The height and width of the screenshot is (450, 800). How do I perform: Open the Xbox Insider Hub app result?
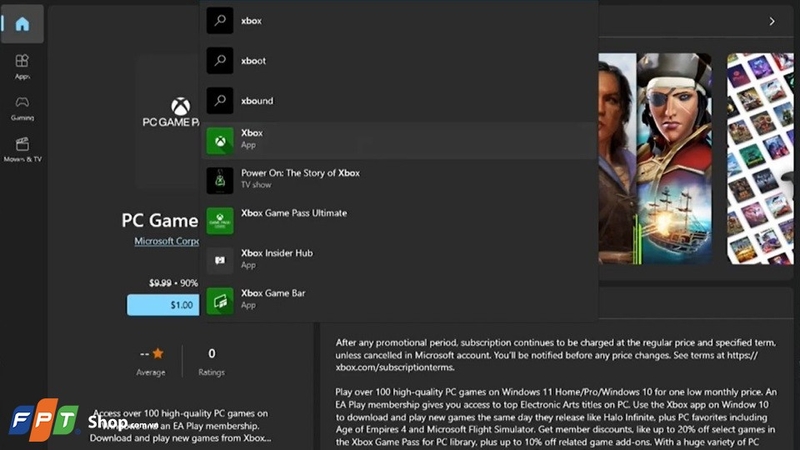point(398,260)
